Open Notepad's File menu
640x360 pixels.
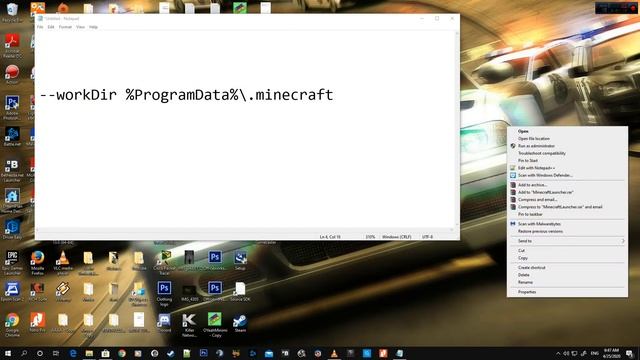click(40, 27)
